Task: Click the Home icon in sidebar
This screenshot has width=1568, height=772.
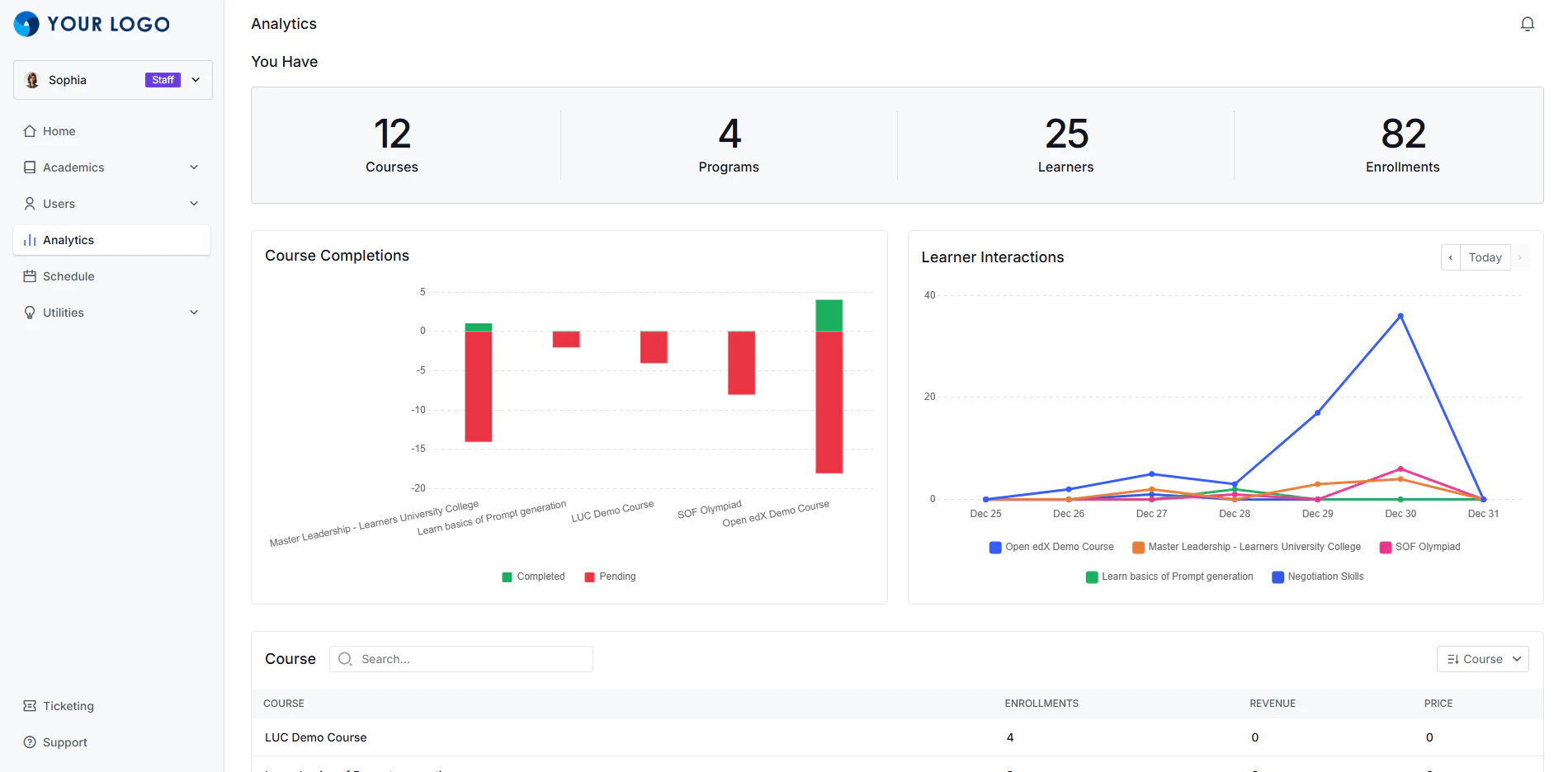Action: coord(30,131)
